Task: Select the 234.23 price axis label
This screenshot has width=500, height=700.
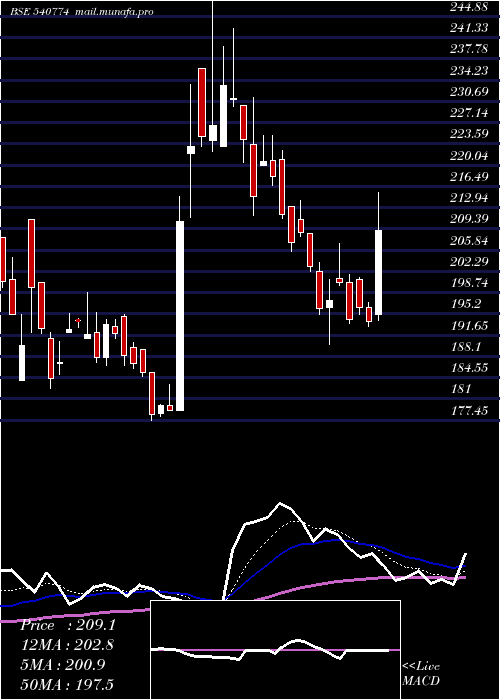Action: click(468, 71)
